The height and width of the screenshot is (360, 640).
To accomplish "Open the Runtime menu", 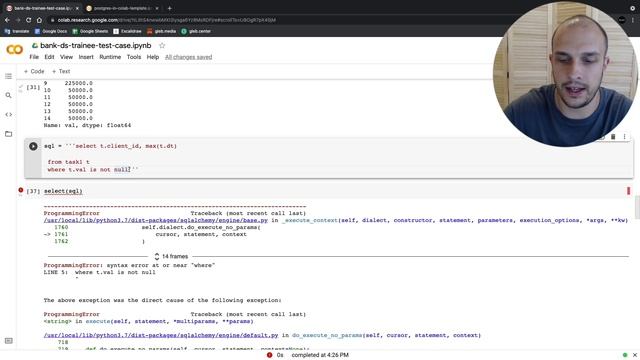I will [110, 57].
